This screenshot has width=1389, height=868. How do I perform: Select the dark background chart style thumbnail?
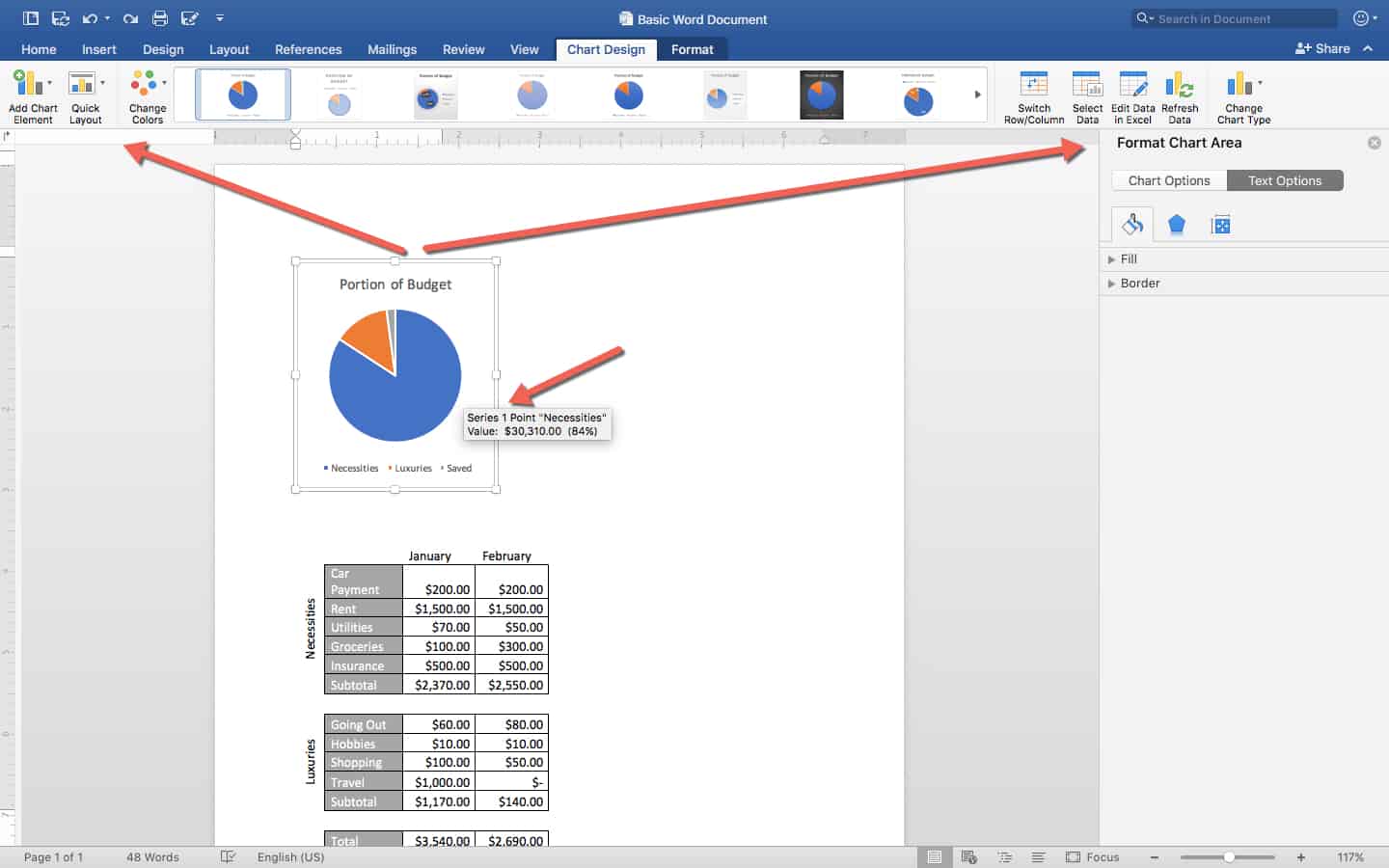click(821, 95)
